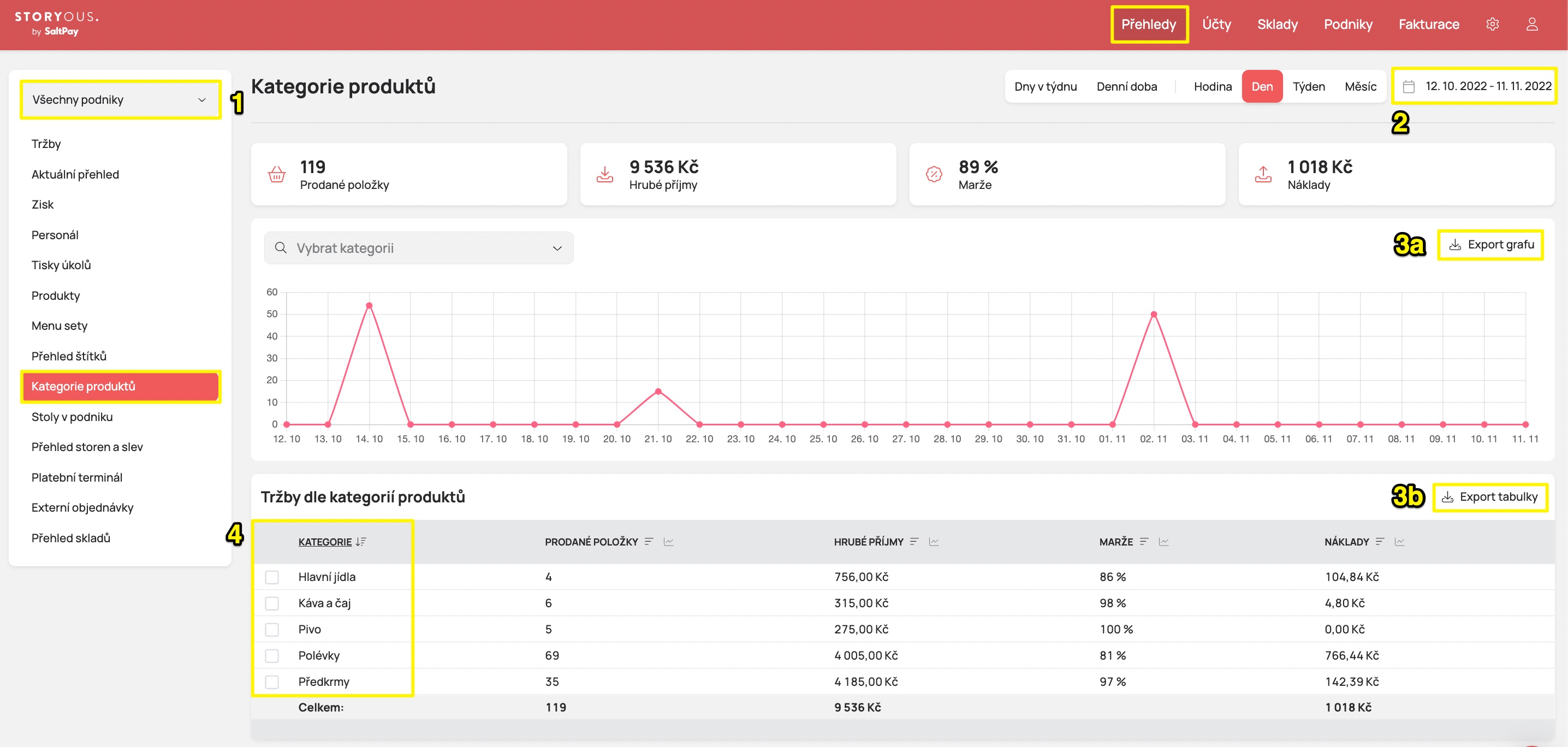Click upload icon on Náklady card
This screenshot has height=747, width=1568.
click(1263, 174)
